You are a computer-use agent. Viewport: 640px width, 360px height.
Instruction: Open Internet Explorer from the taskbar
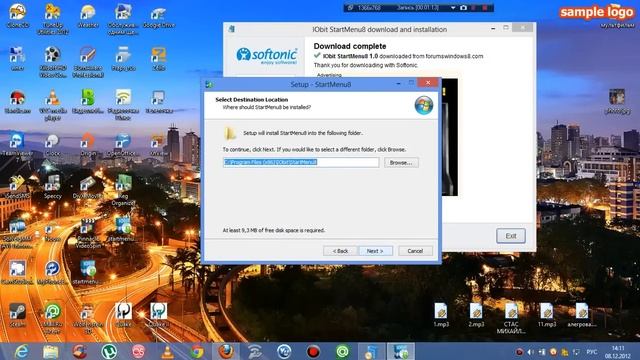tap(21, 351)
